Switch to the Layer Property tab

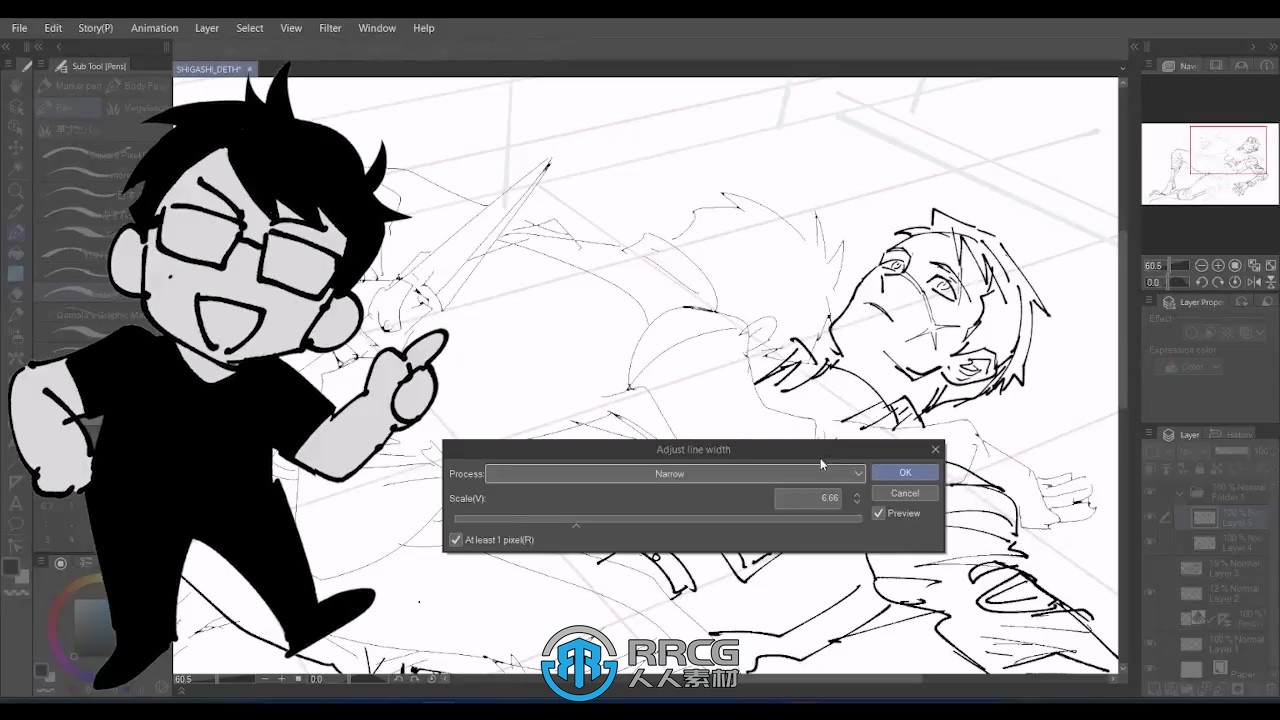coord(1193,302)
